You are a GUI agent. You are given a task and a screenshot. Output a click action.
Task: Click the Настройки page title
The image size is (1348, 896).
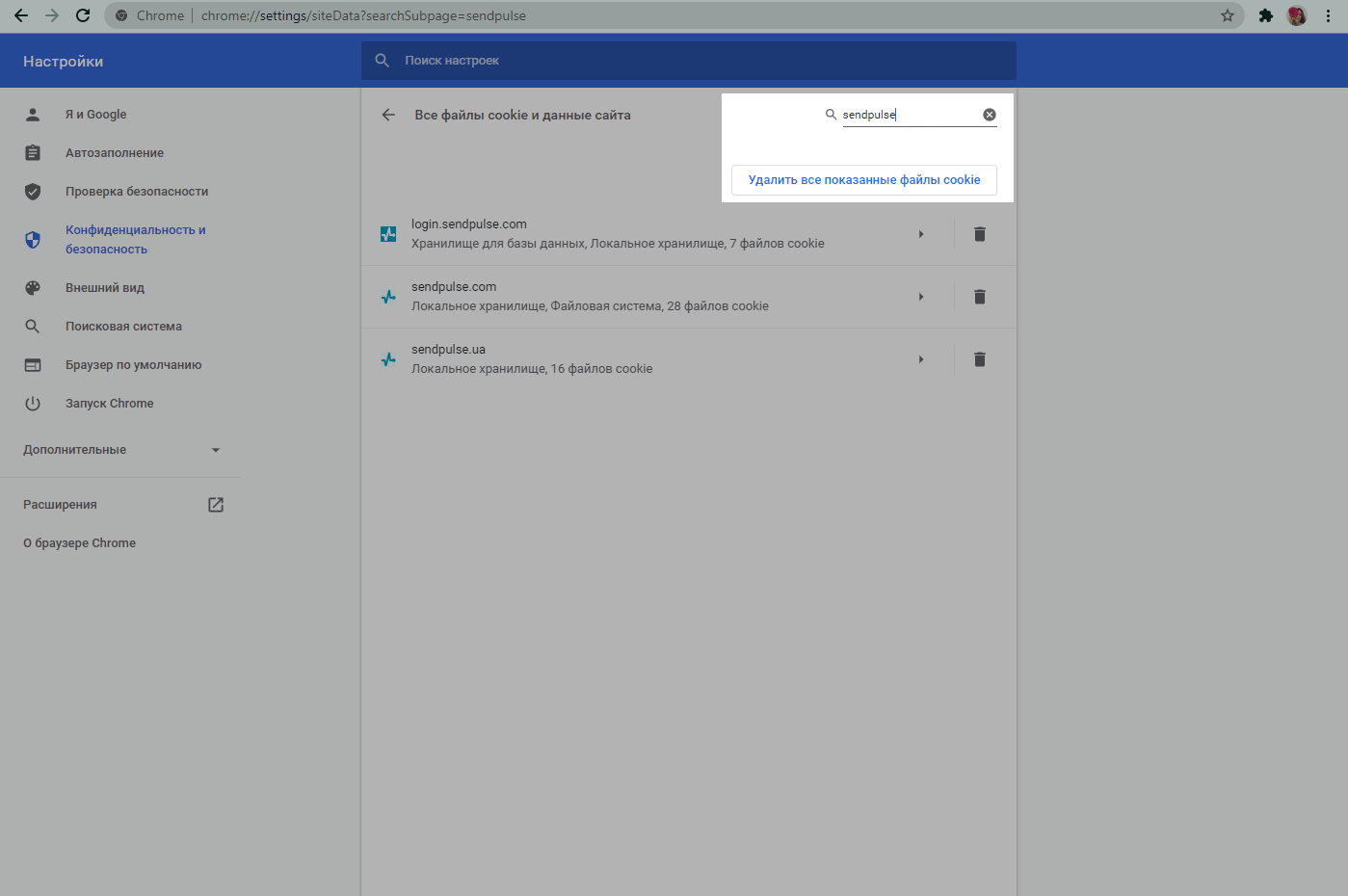point(63,62)
